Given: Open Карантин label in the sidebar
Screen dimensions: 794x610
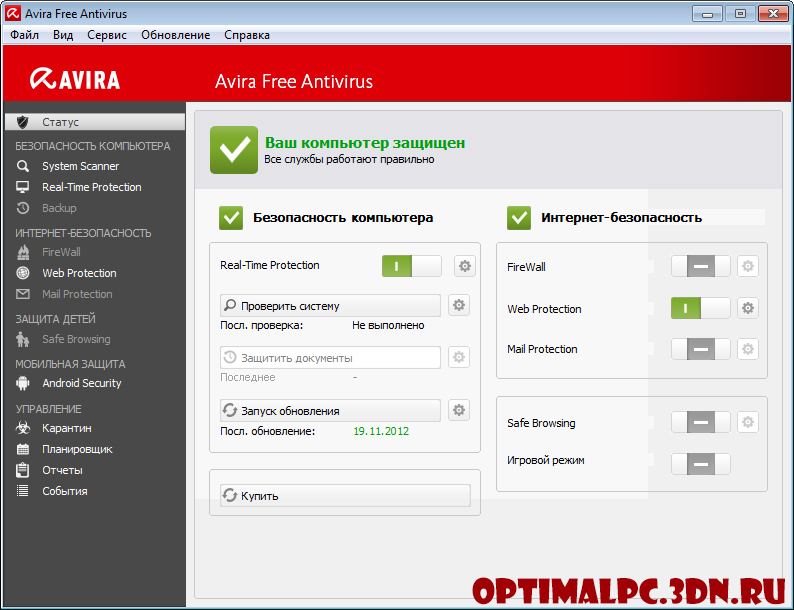Looking at the screenshot, I should point(67,428).
